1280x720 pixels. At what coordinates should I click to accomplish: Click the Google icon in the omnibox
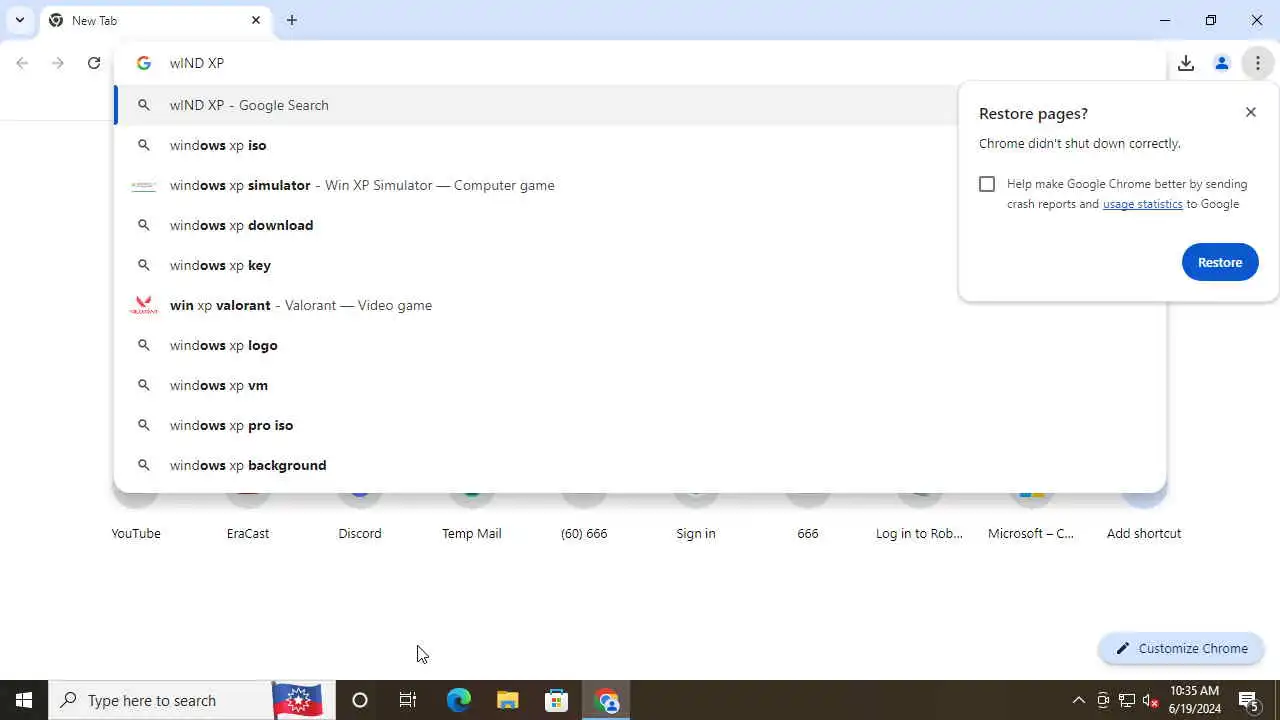pyautogui.click(x=144, y=63)
